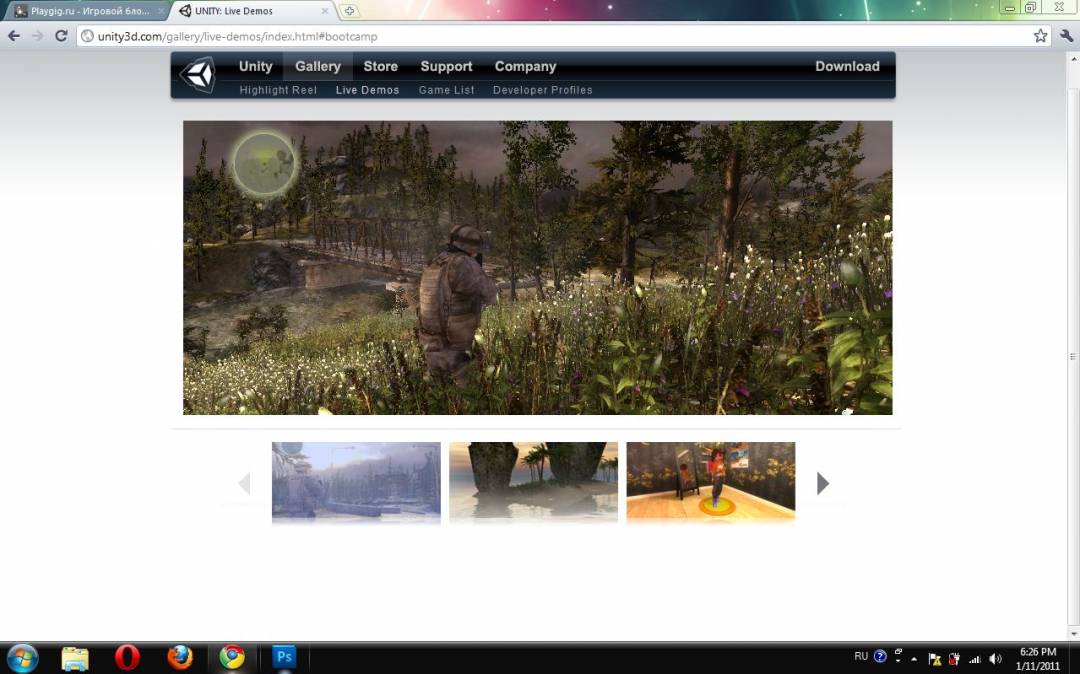Select the character room demo thumbnail
1080x674 pixels.
pos(711,481)
